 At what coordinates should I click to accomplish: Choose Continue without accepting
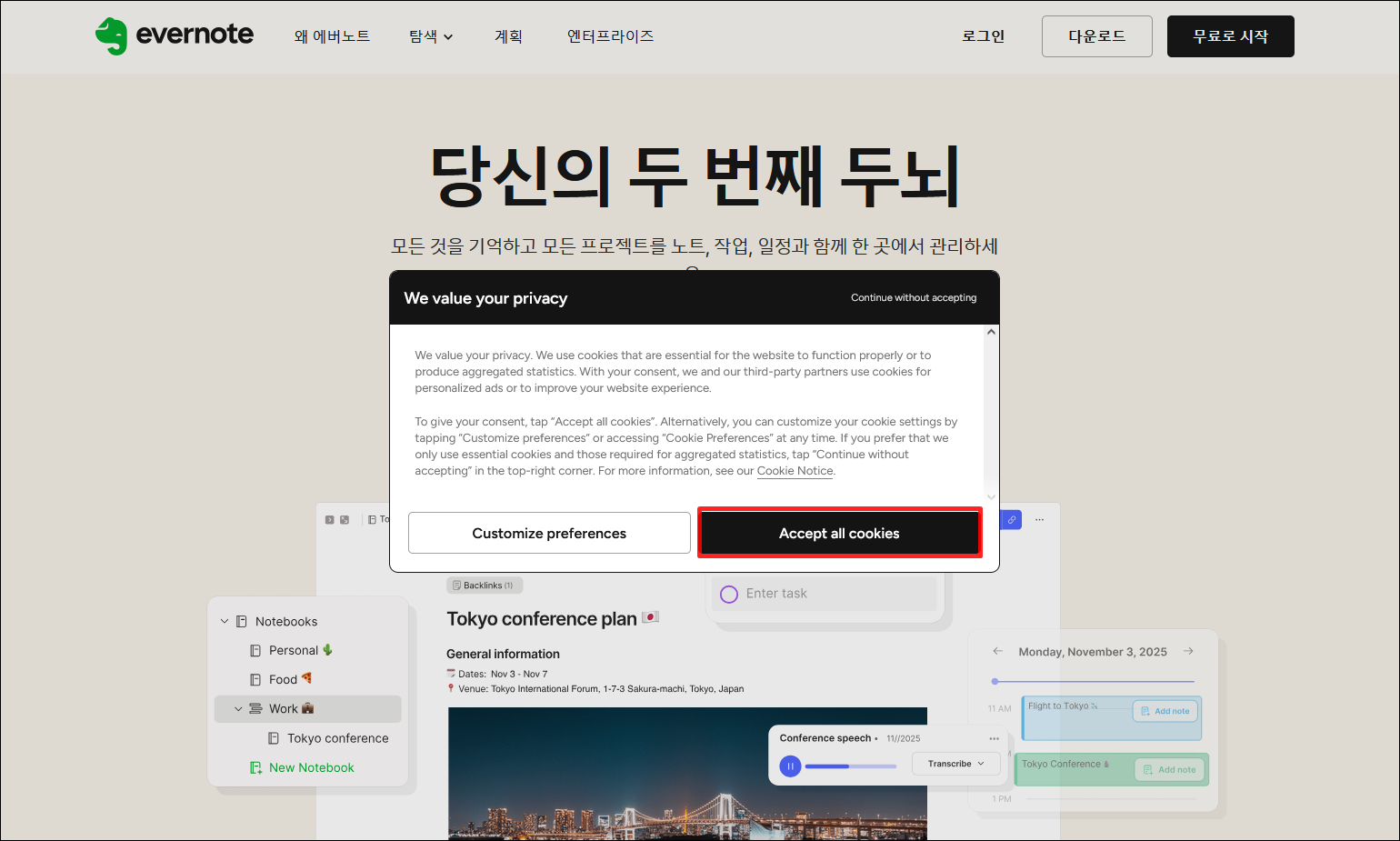pos(914,297)
